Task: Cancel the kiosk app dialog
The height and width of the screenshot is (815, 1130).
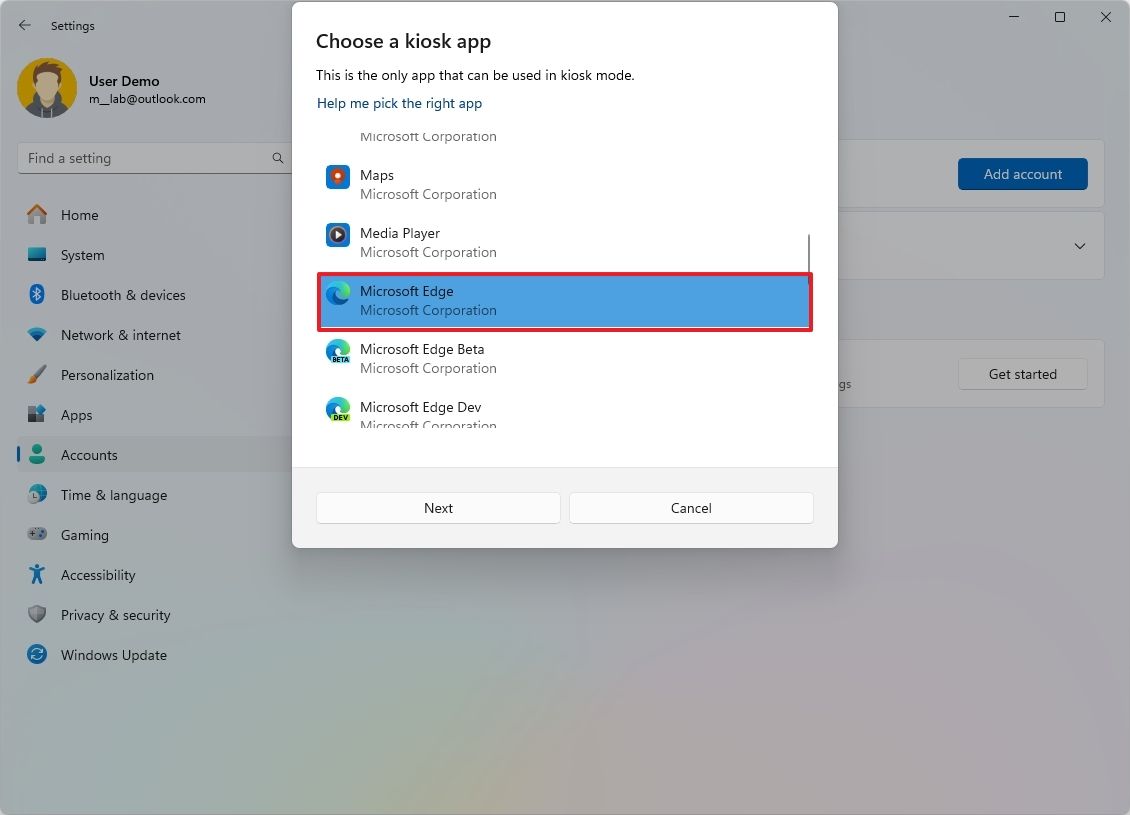Action: pos(690,508)
